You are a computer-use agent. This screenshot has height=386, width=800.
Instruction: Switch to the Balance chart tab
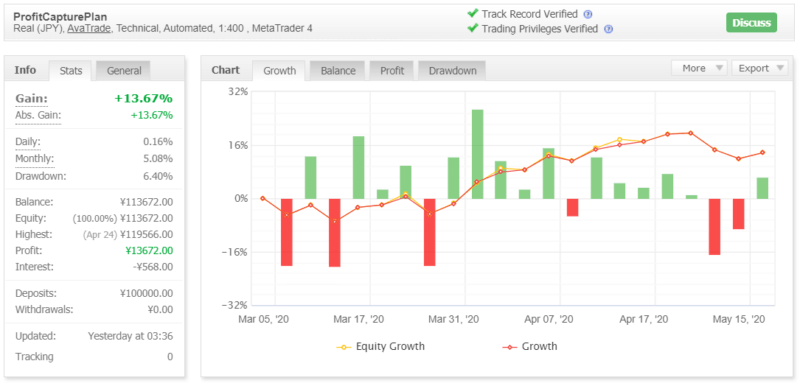tap(337, 71)
